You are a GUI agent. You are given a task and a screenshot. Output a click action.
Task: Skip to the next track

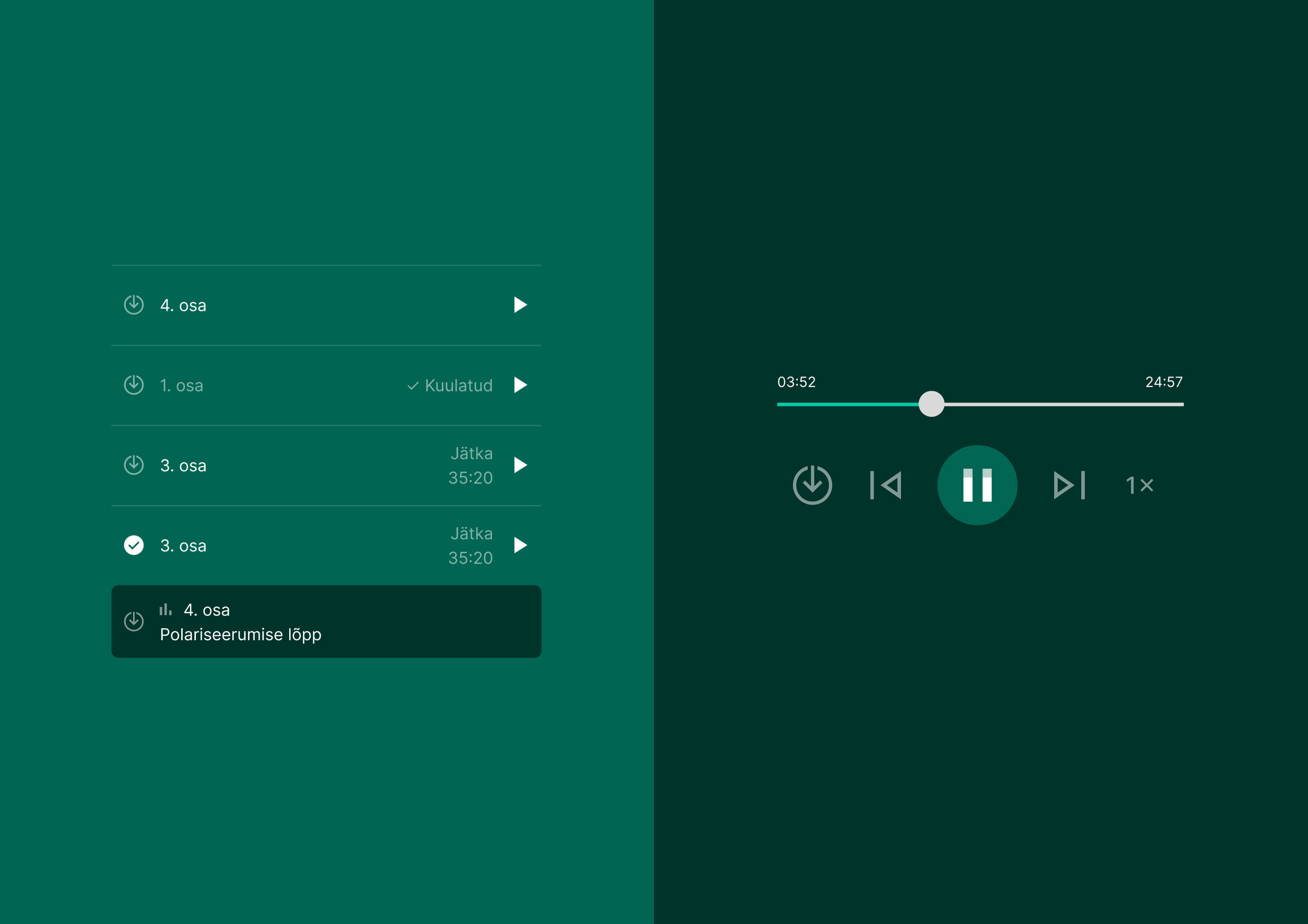tap(1069, 485)
